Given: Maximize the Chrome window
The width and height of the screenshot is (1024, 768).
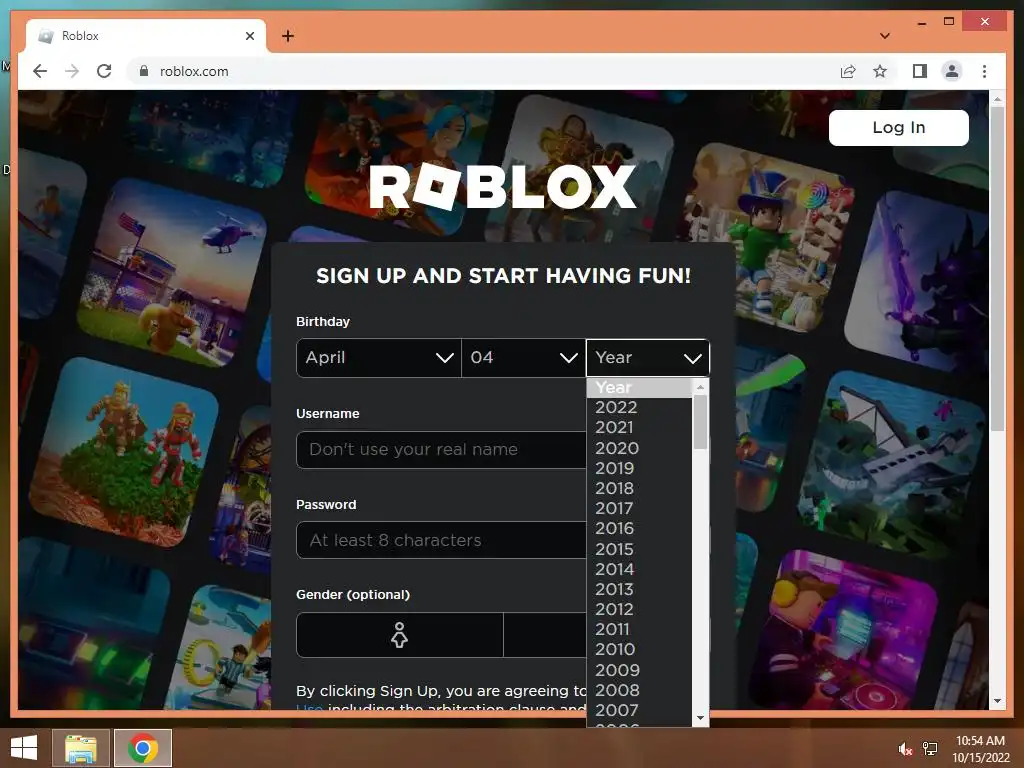Looking at the screenshot, I should (949, 22).
